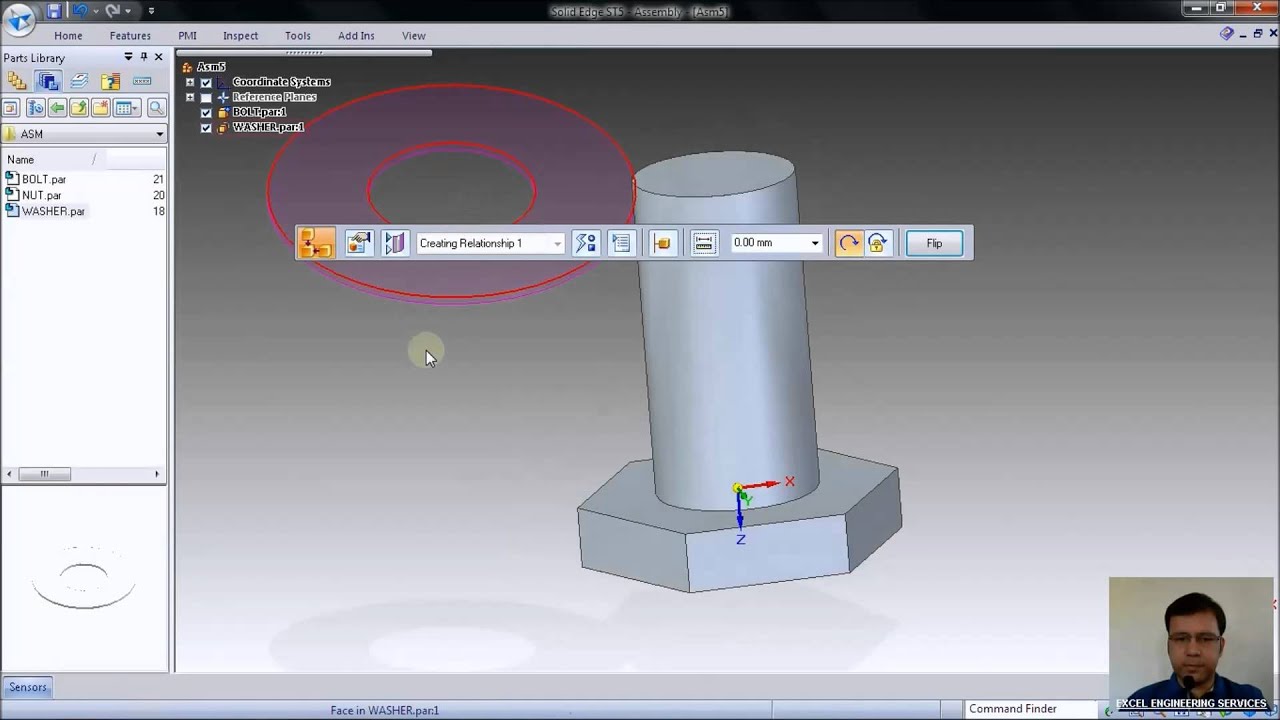1280x720 pixels.
Task: Undo the last action
Action: click(x=79, y=11)
